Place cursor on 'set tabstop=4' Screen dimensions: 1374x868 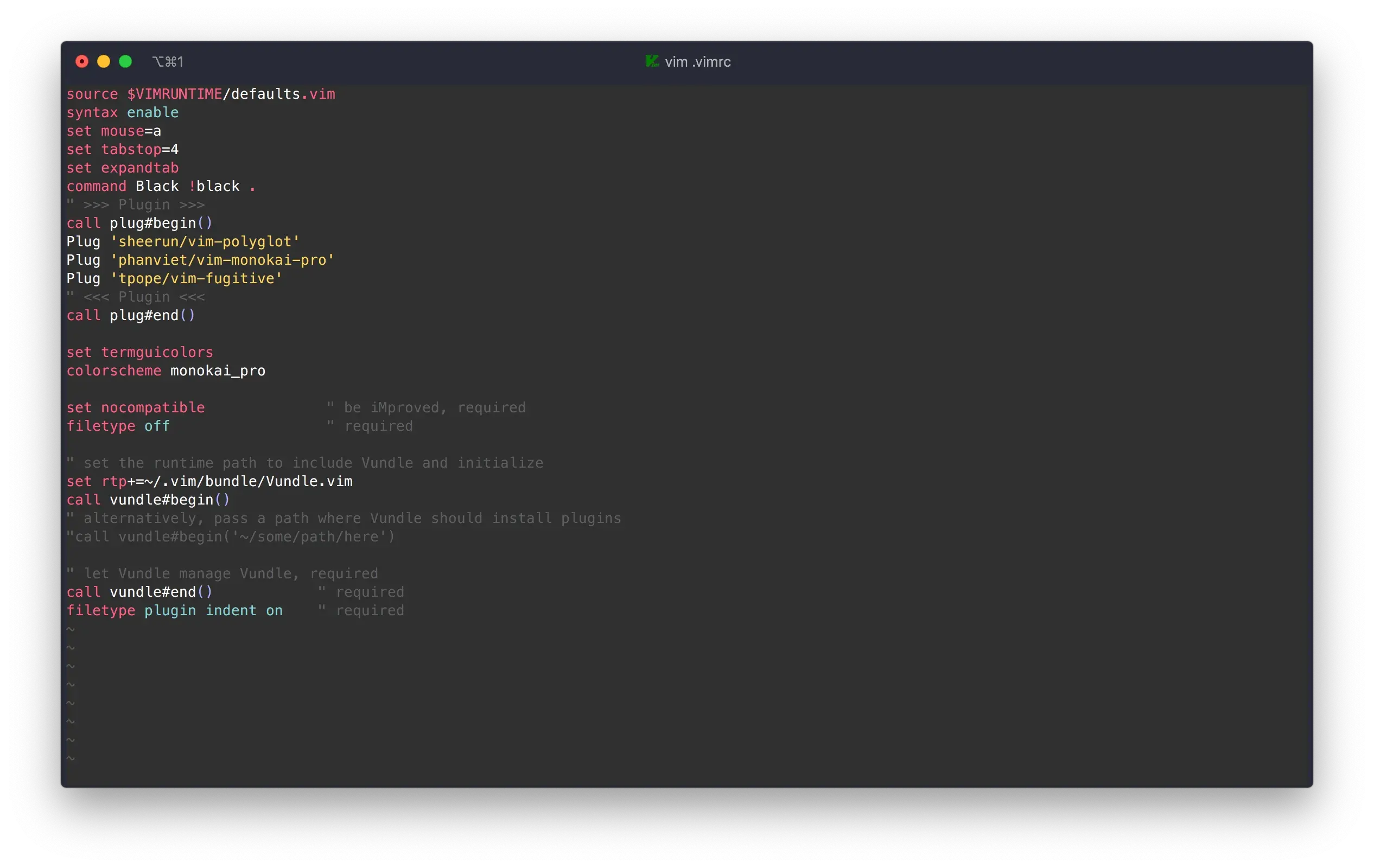tap(122, 149)
